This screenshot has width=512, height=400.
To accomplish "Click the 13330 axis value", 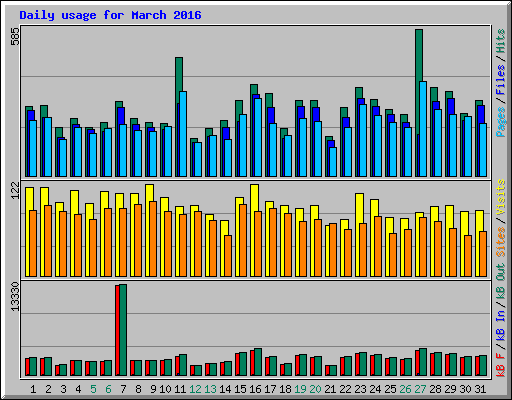I will point(15,297).
